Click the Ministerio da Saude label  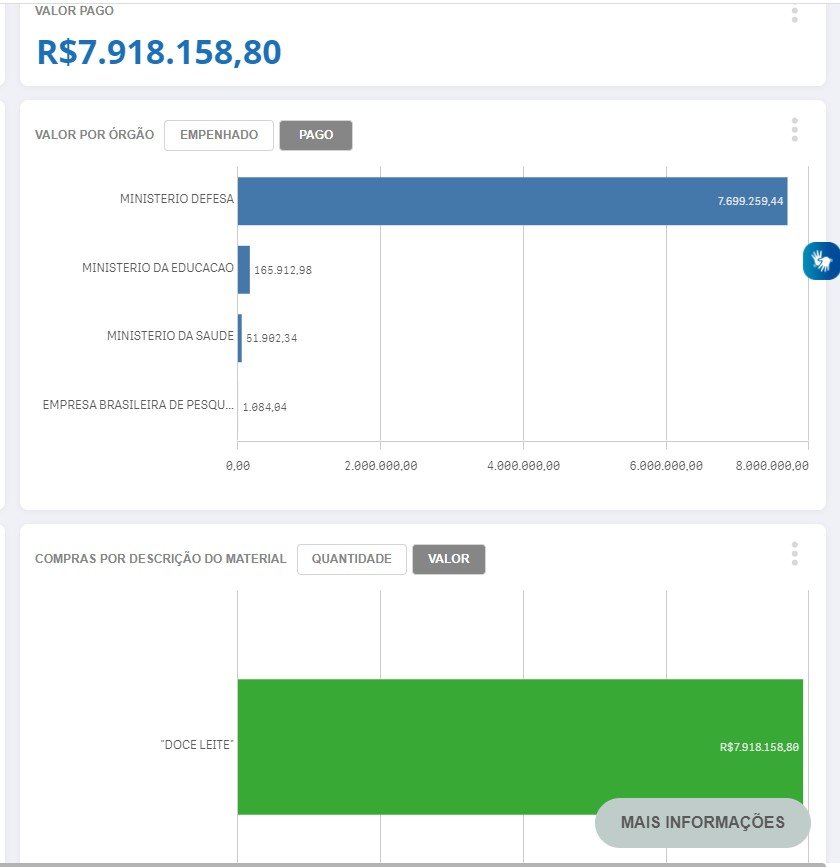pos(170,336)
